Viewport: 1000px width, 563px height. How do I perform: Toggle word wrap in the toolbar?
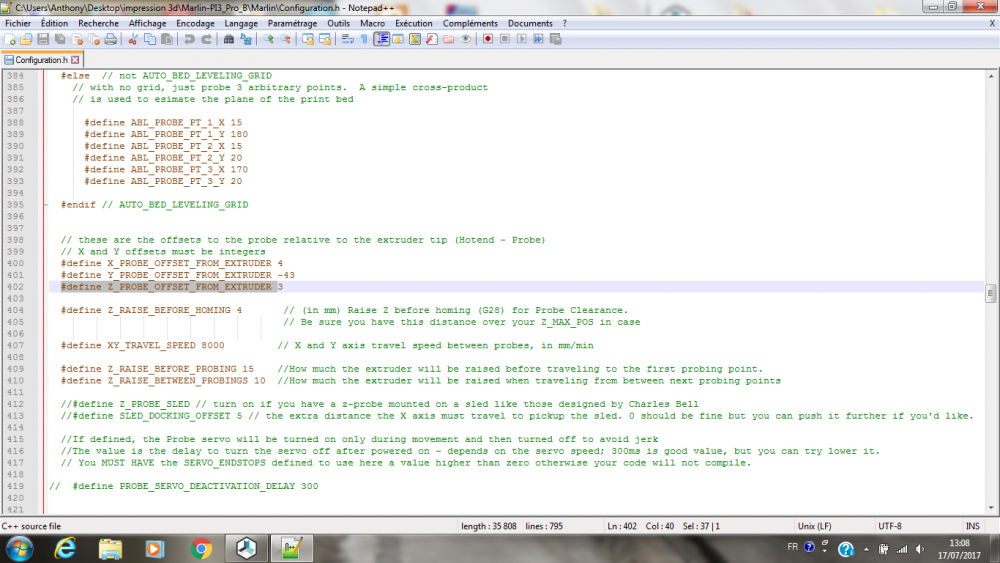(x=348, y=40)
